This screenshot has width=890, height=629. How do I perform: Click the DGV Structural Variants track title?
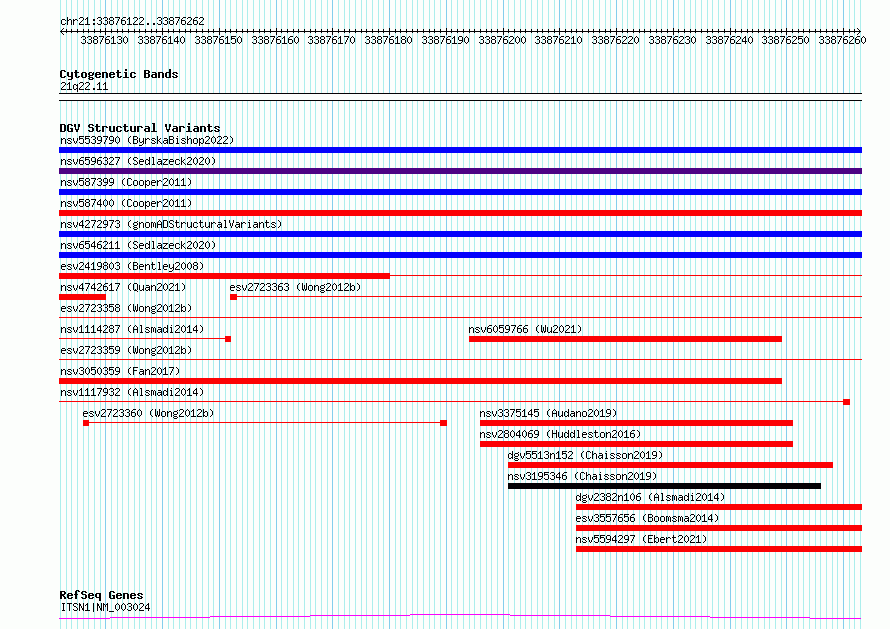coord(140,128)
